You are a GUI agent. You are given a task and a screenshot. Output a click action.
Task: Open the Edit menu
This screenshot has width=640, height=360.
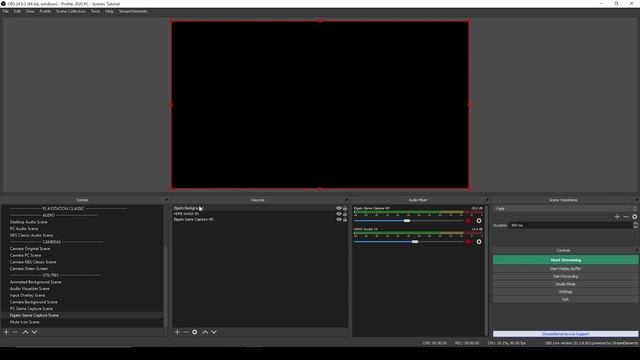(17, 11)
